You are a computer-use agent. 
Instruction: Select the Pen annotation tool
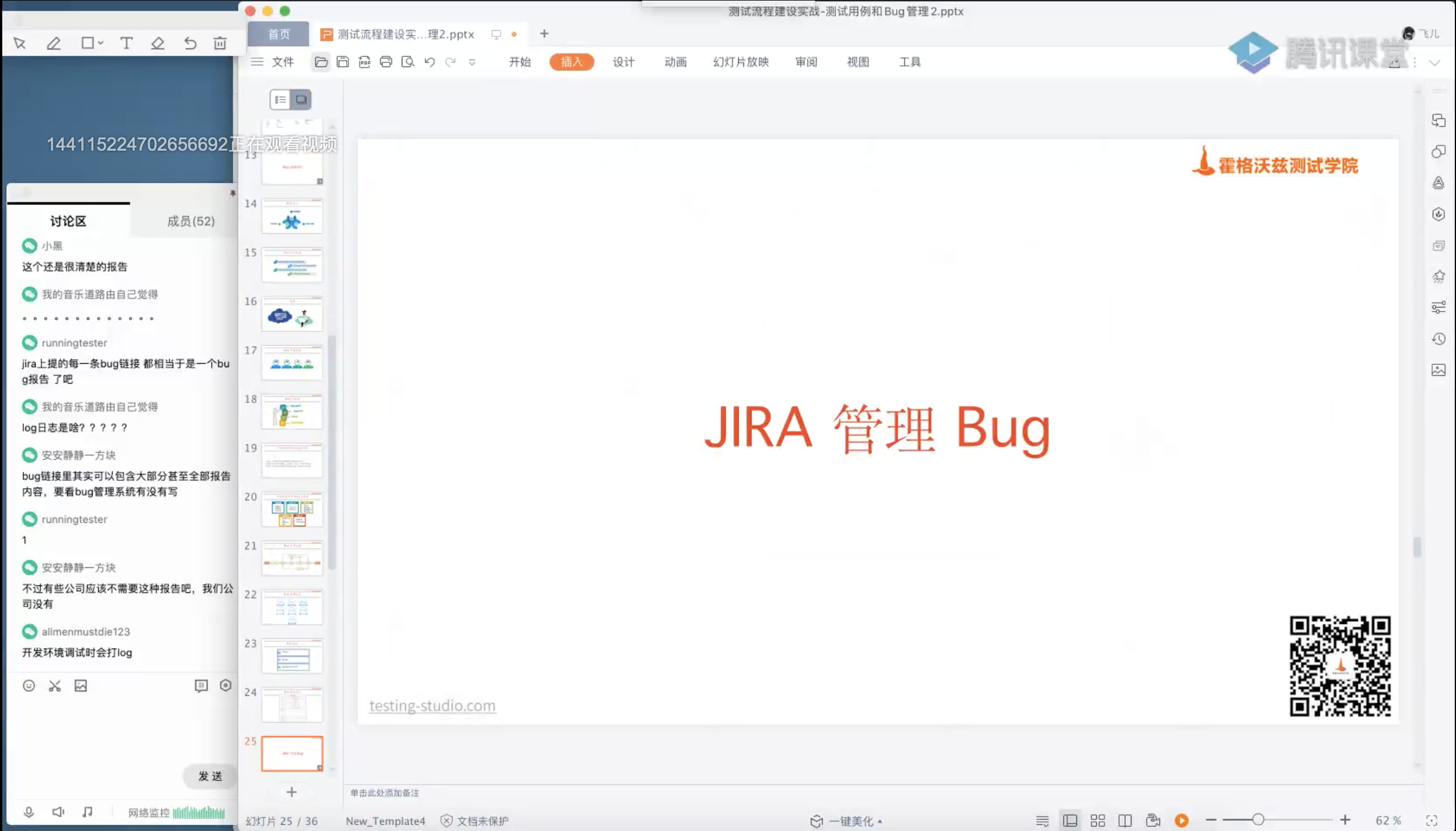53,43
